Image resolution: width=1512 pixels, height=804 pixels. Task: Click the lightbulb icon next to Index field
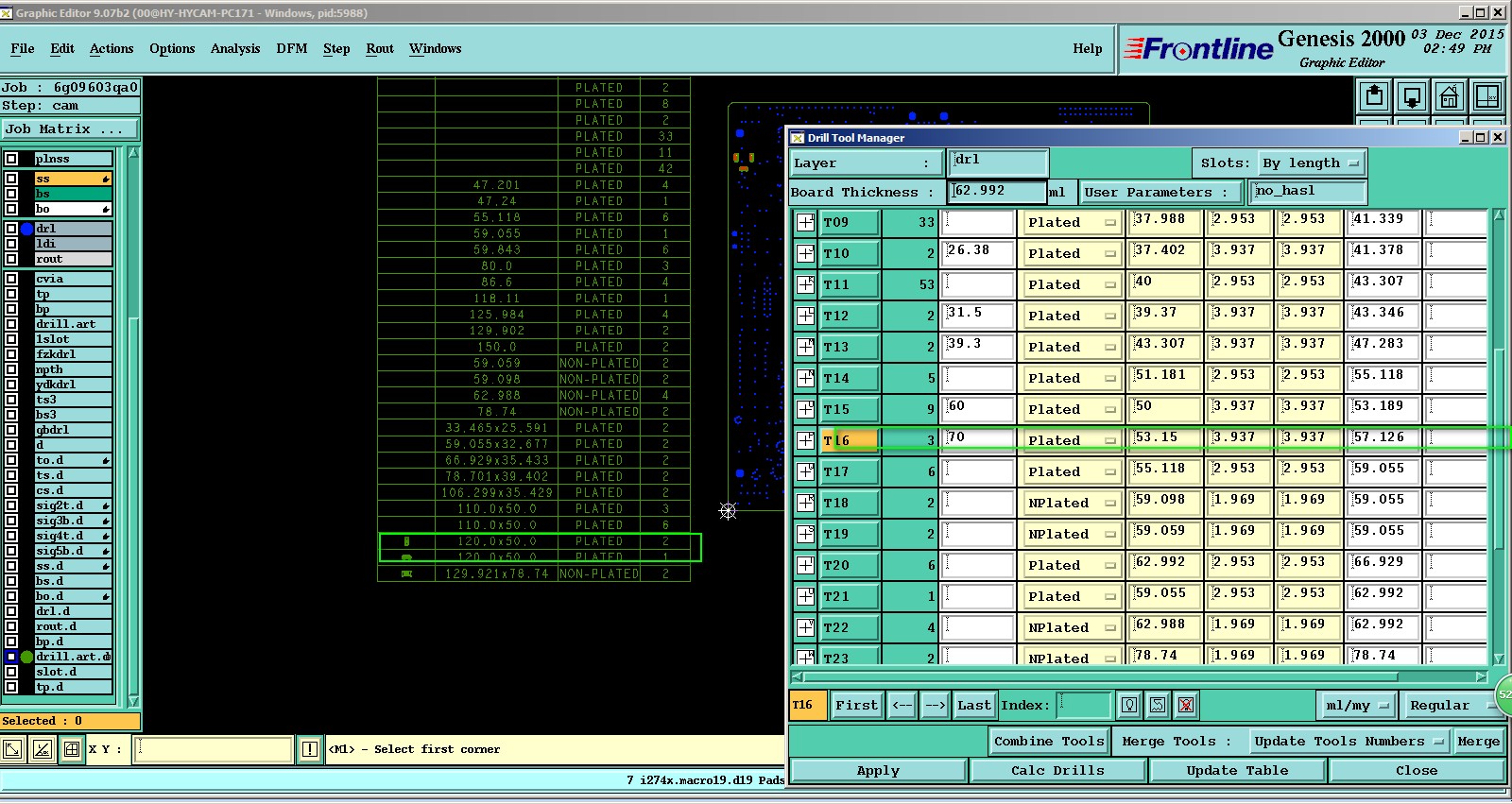pyautogui.click(x=1129, y=705)
